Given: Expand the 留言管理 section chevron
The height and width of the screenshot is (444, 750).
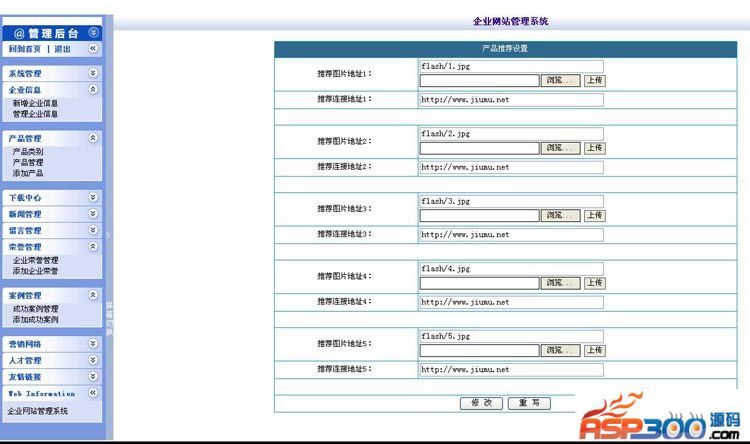Looking at the screenshot, I should click(93, 230).
